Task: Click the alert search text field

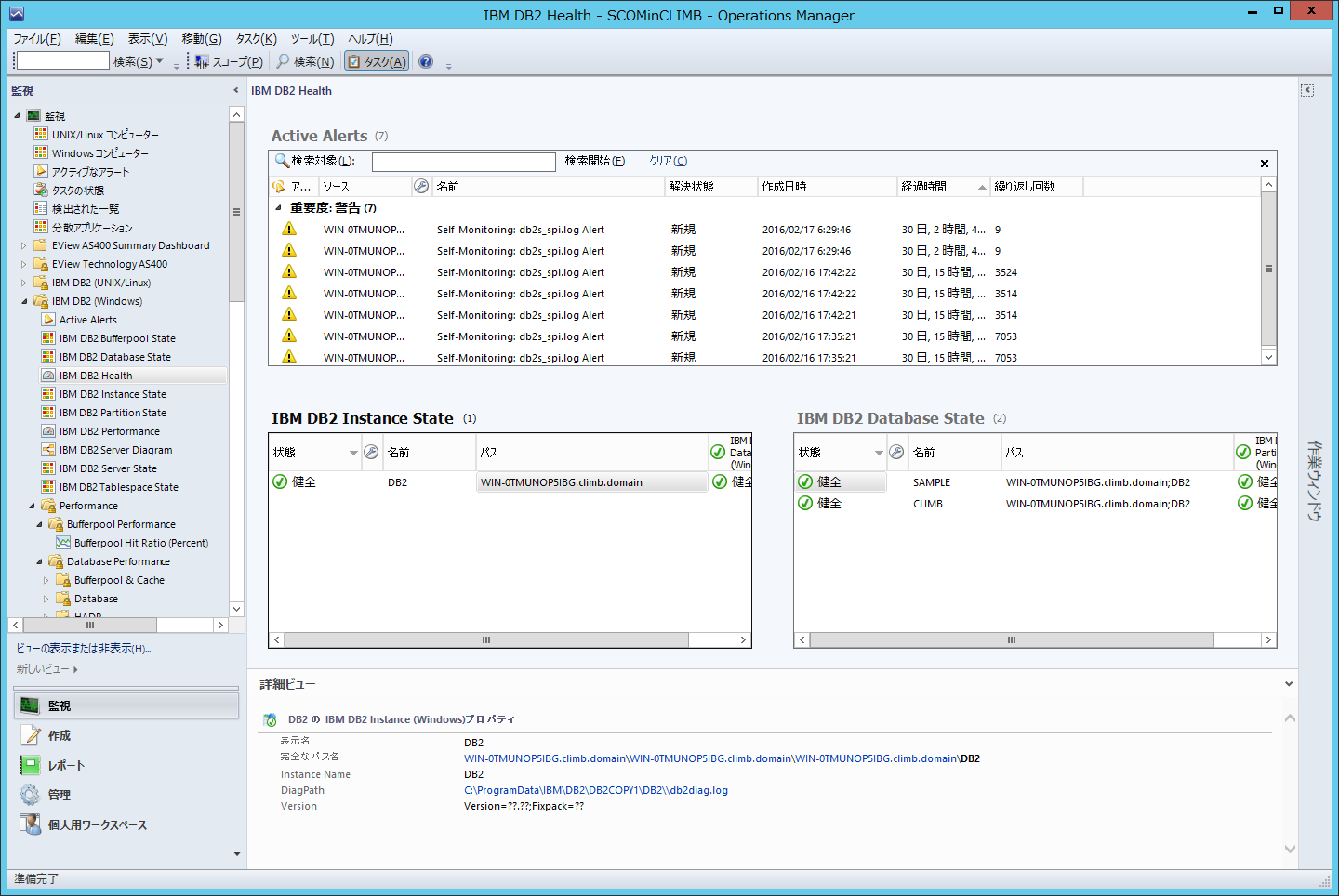Action: coord(463,162)
